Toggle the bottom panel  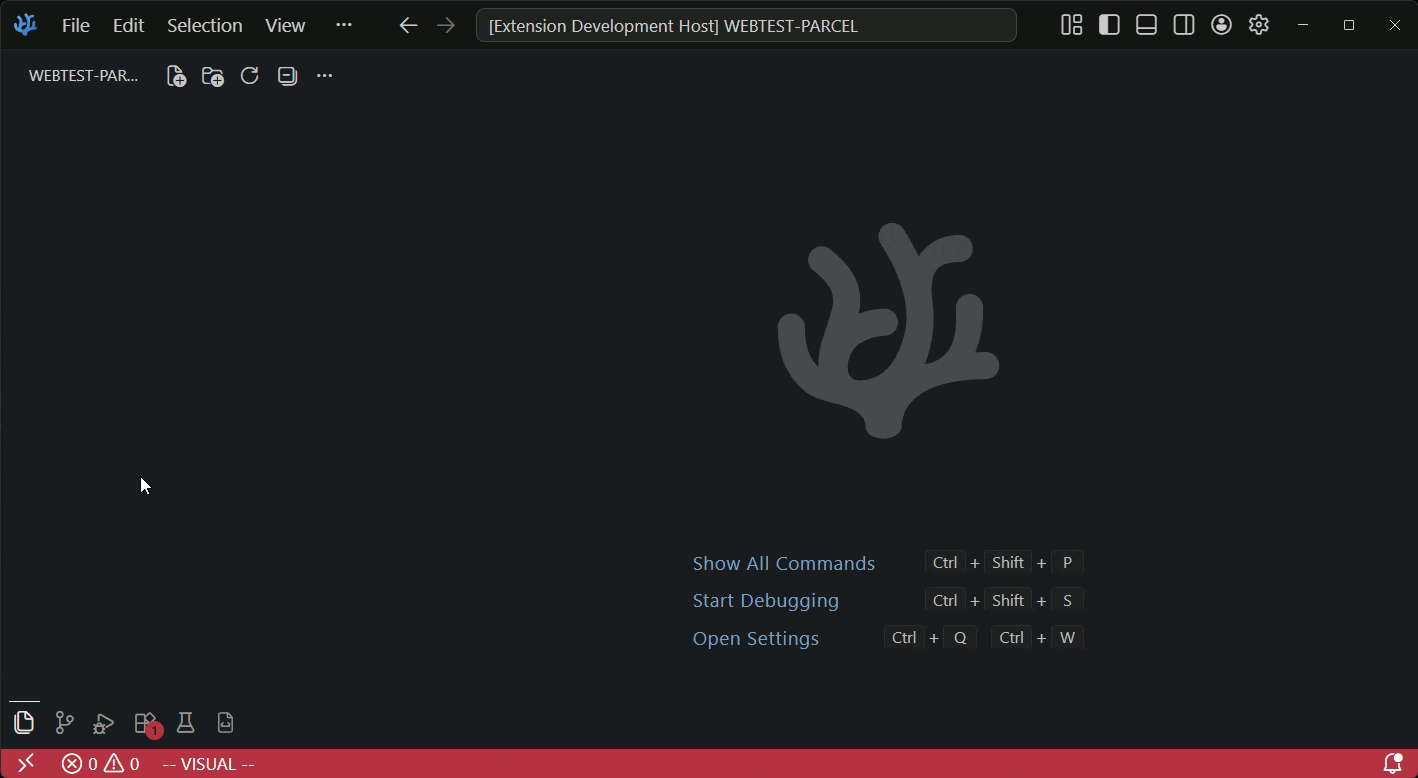pyautogui.click(x=1146, y=25)
